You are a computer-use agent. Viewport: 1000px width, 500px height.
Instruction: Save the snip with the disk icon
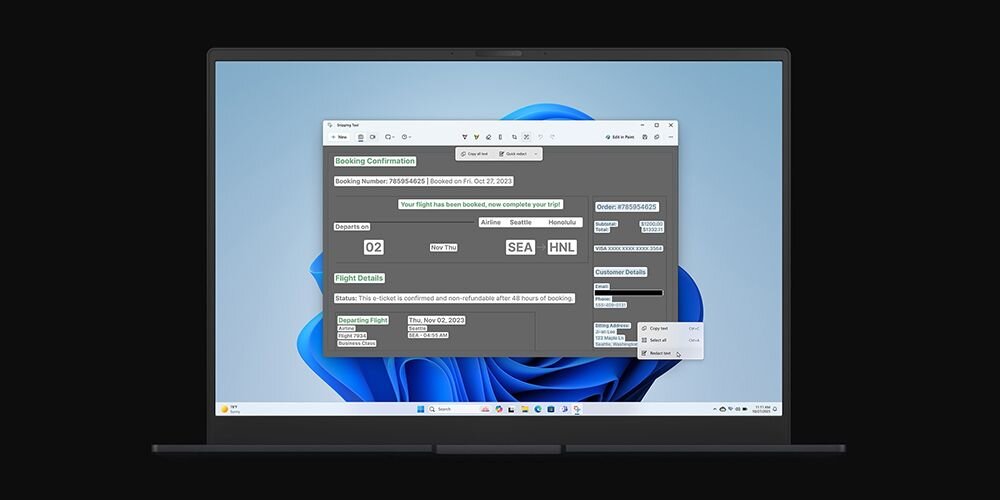click(645, 137)
